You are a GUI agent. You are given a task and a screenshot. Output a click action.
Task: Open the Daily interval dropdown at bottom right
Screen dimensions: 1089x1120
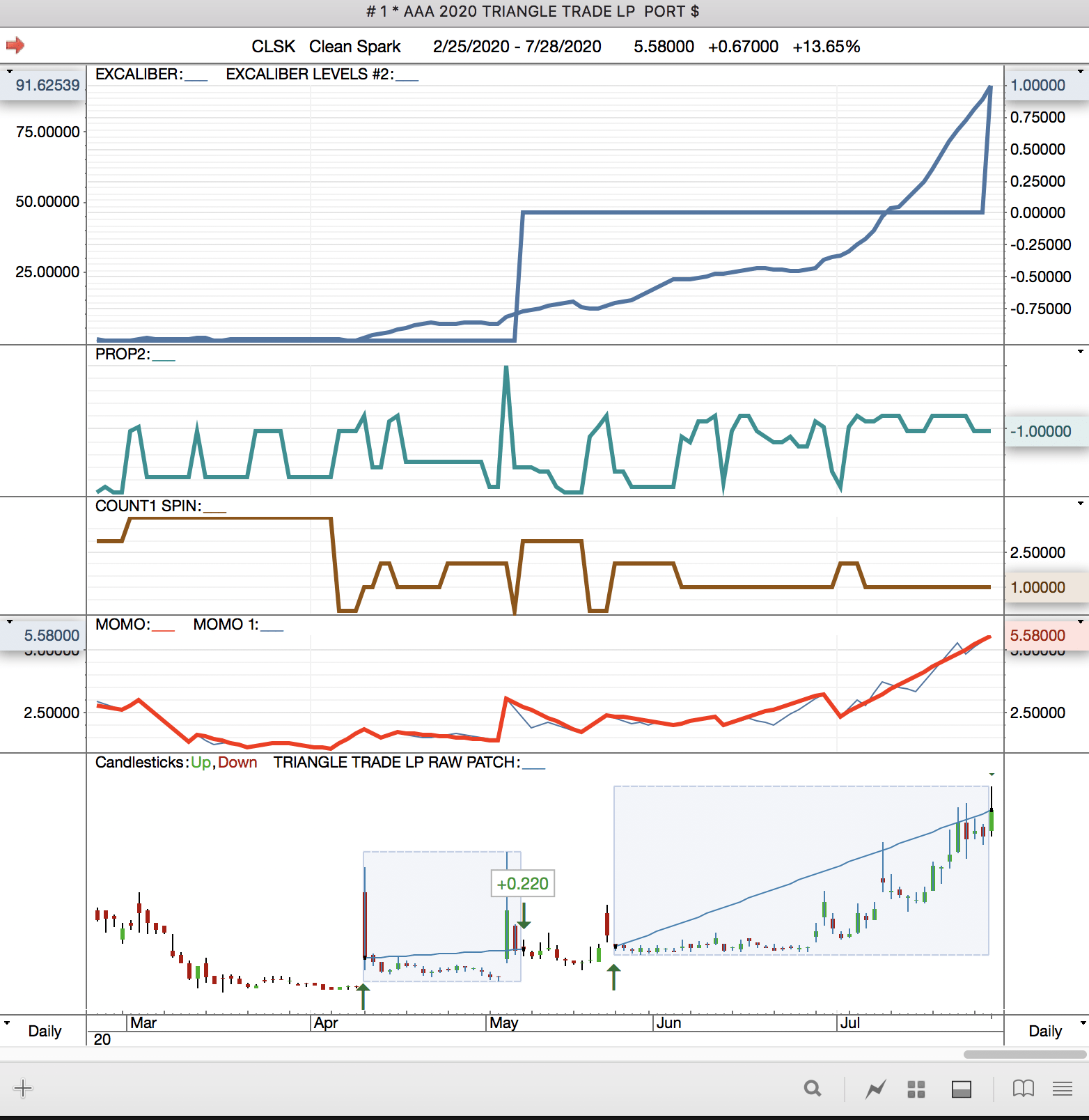point(1082,1023)
